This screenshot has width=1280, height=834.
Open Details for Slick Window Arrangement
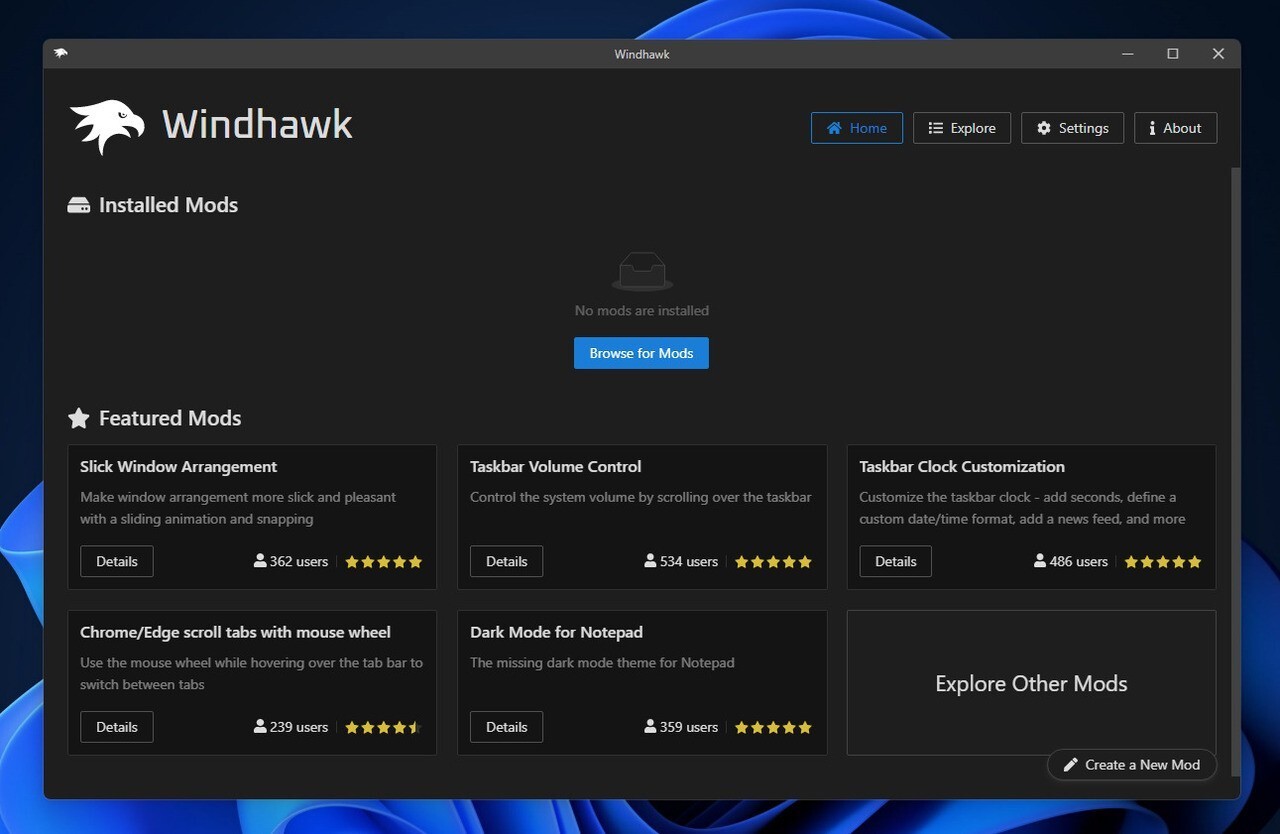click(x=117, y=561)
